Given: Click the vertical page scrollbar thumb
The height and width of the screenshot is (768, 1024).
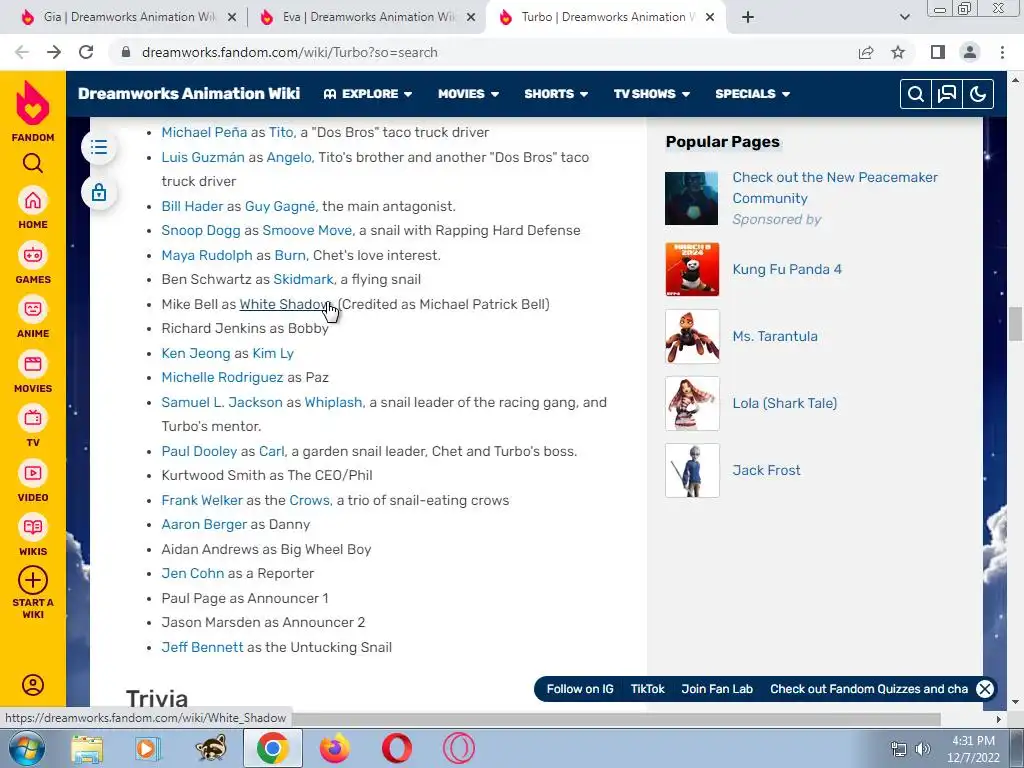Looking at the screenshot, I should [x=1015, y=323].
